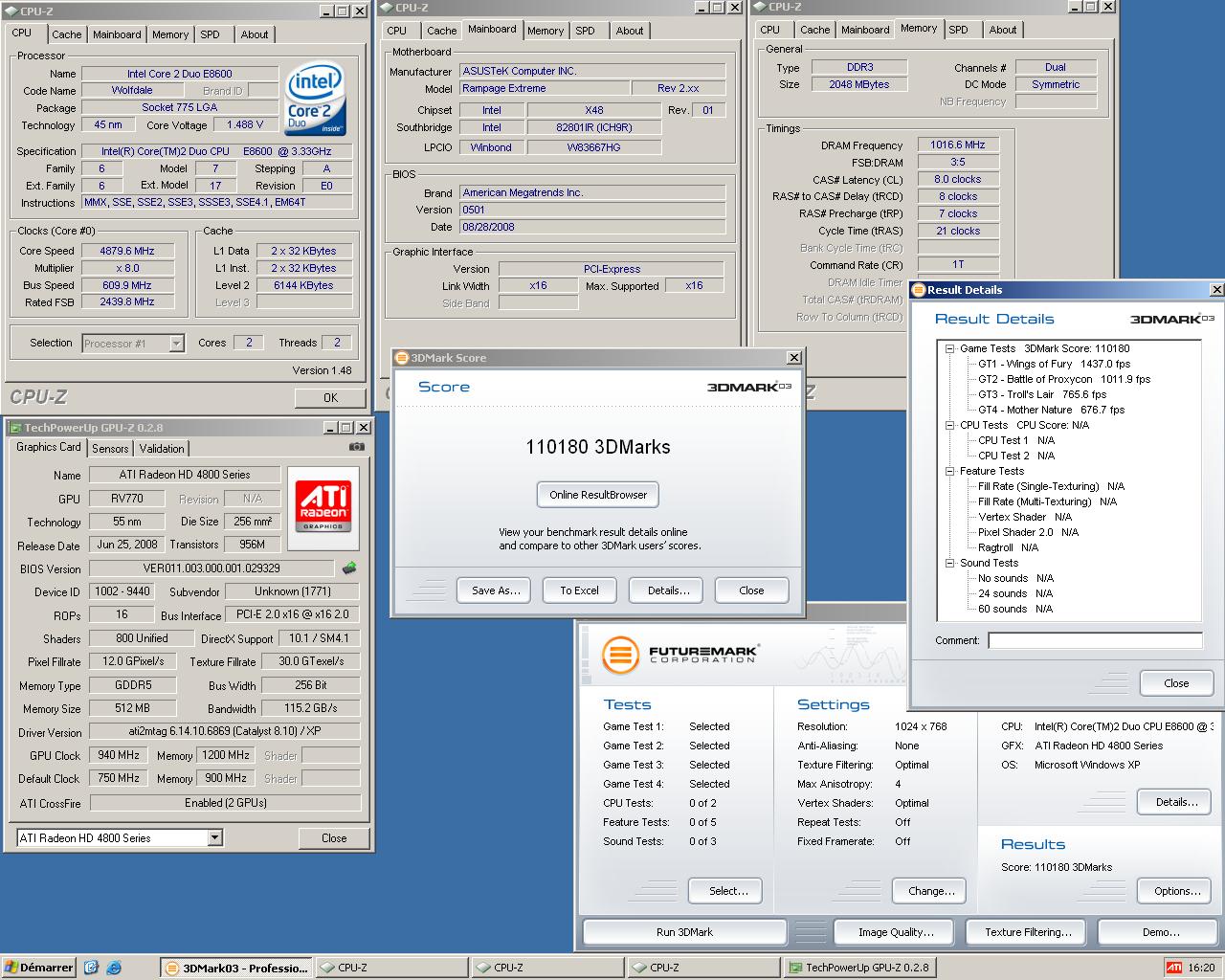
Task: Click the DRAM Frequency 1016.6 MHz value
Action: 958,145
